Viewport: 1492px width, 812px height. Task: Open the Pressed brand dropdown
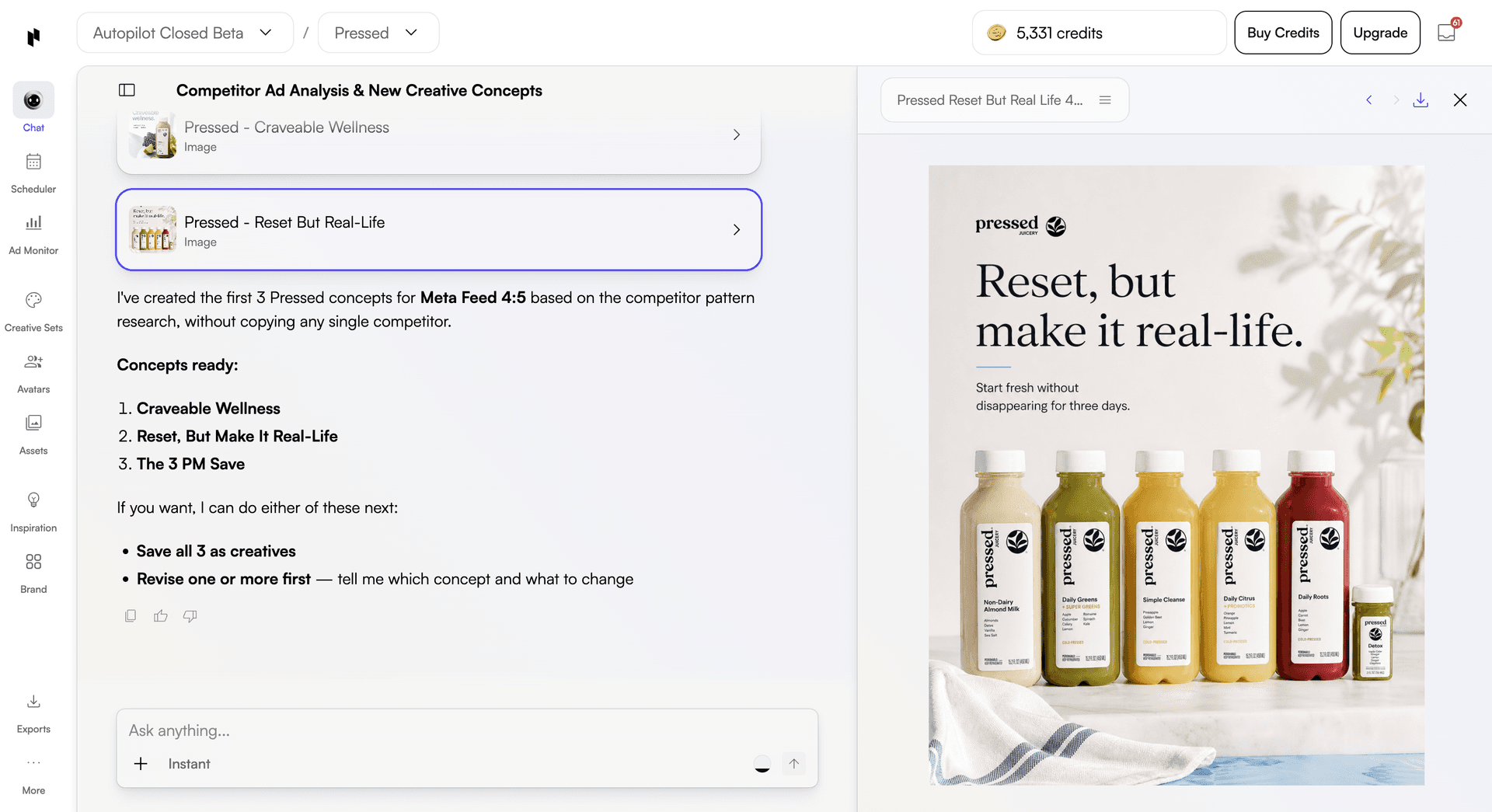click(x=378, y=33)
